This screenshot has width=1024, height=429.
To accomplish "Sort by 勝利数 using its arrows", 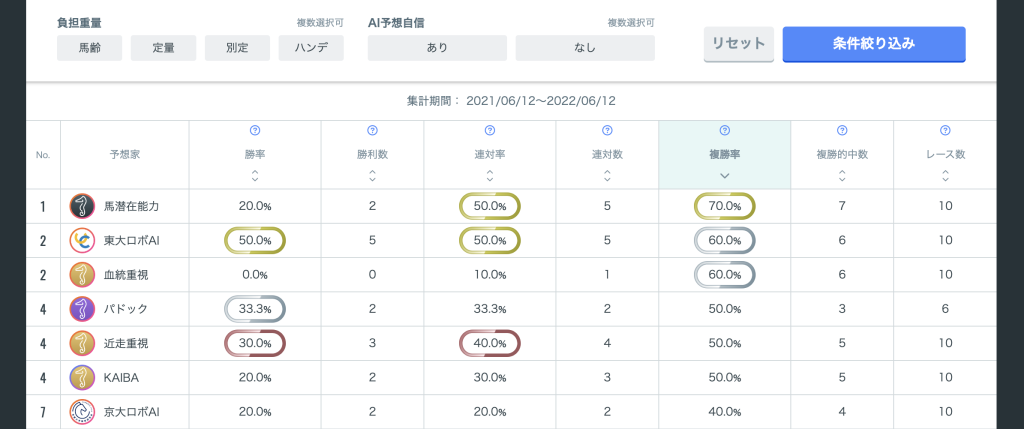I will click(x=372, y=175).
